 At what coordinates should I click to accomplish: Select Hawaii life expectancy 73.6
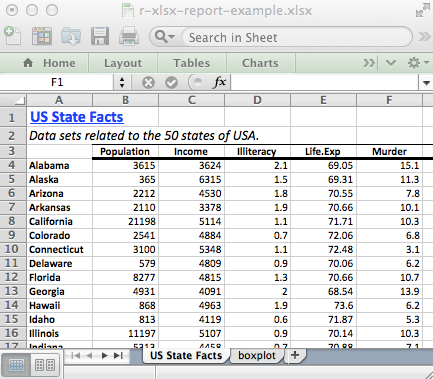[323, 306]
